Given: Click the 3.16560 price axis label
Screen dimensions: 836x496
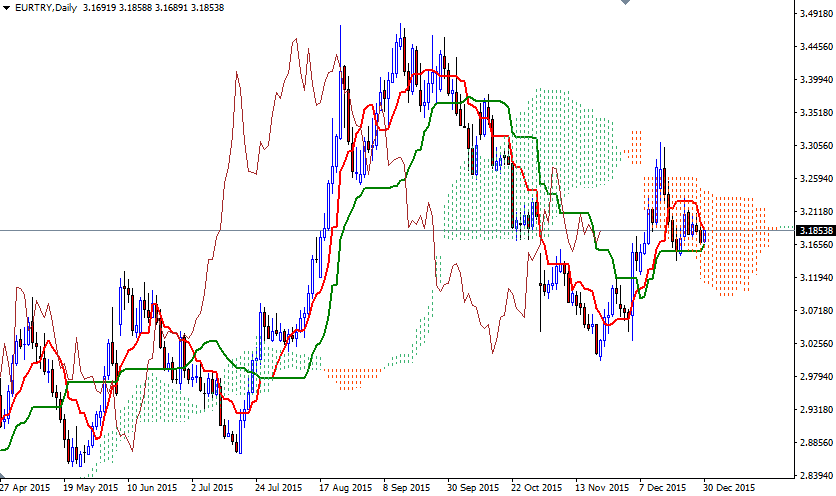Looking at the screenshot, I should click(816, 245).
